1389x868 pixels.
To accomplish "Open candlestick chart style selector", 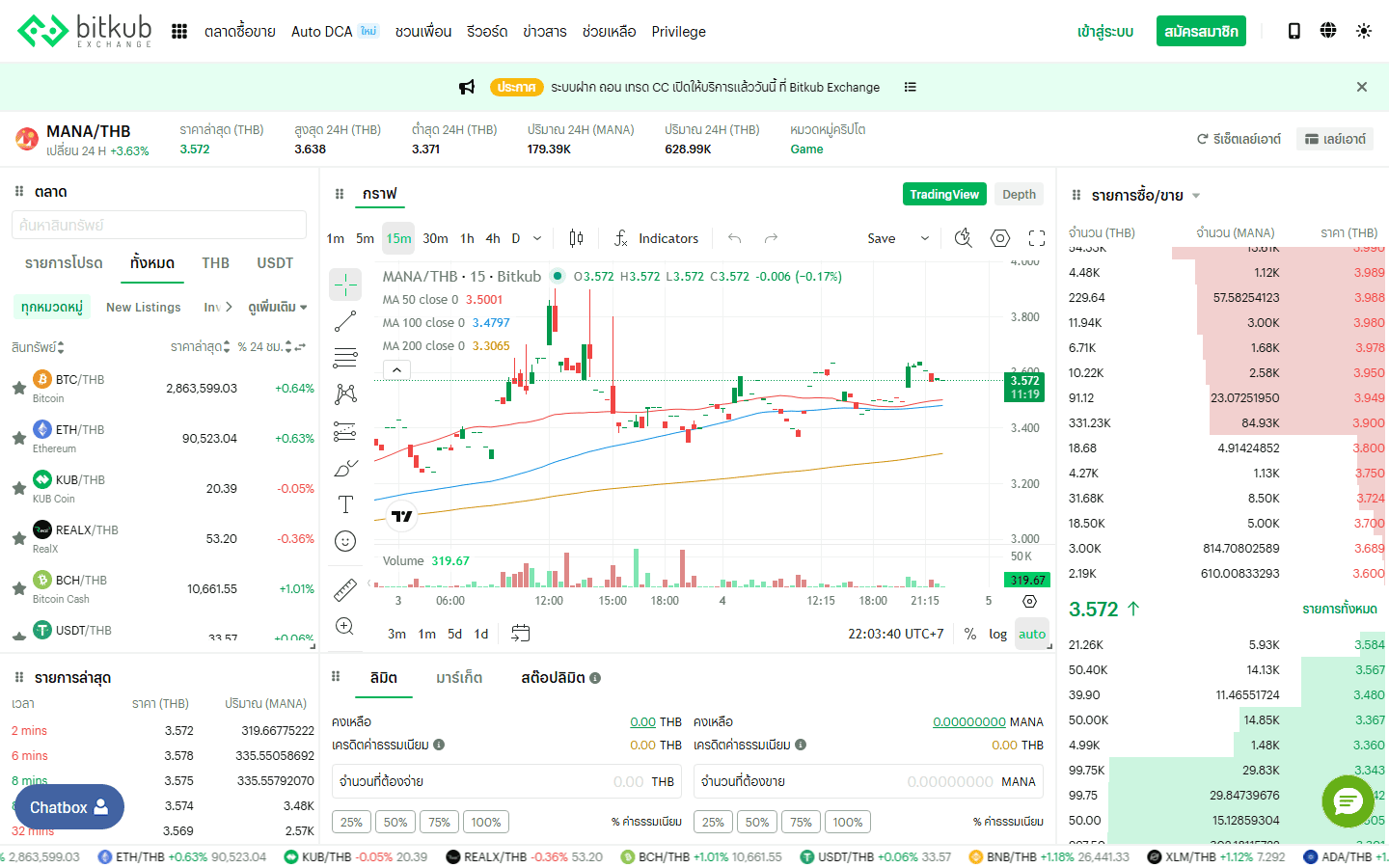I will (576, 238).
